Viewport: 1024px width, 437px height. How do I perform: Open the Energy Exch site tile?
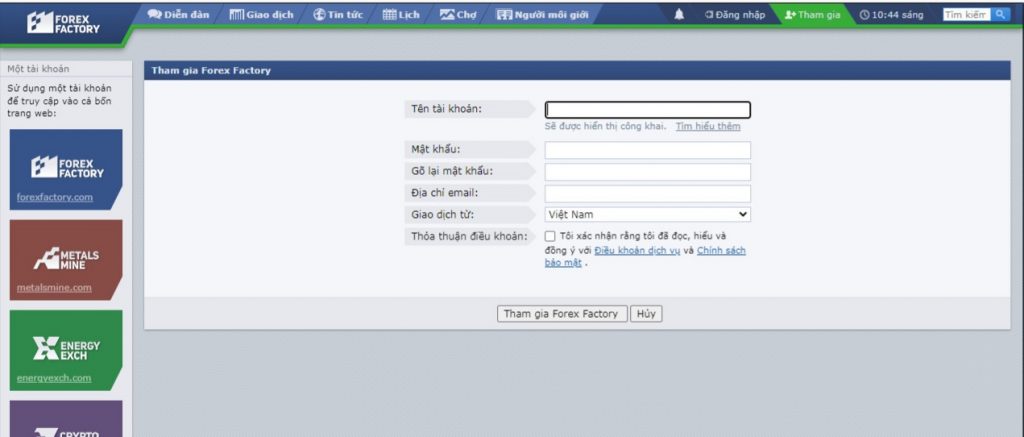coord(66,349)
